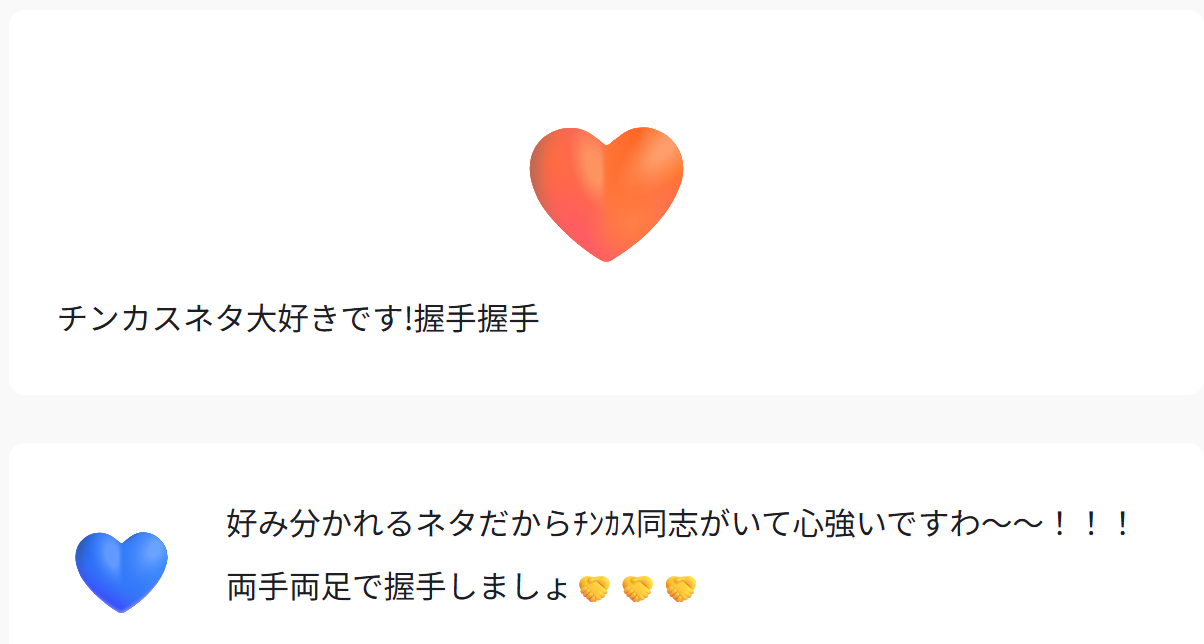Select the first handshake emoji
This screenshot has height=644, width=1204.
594,589
